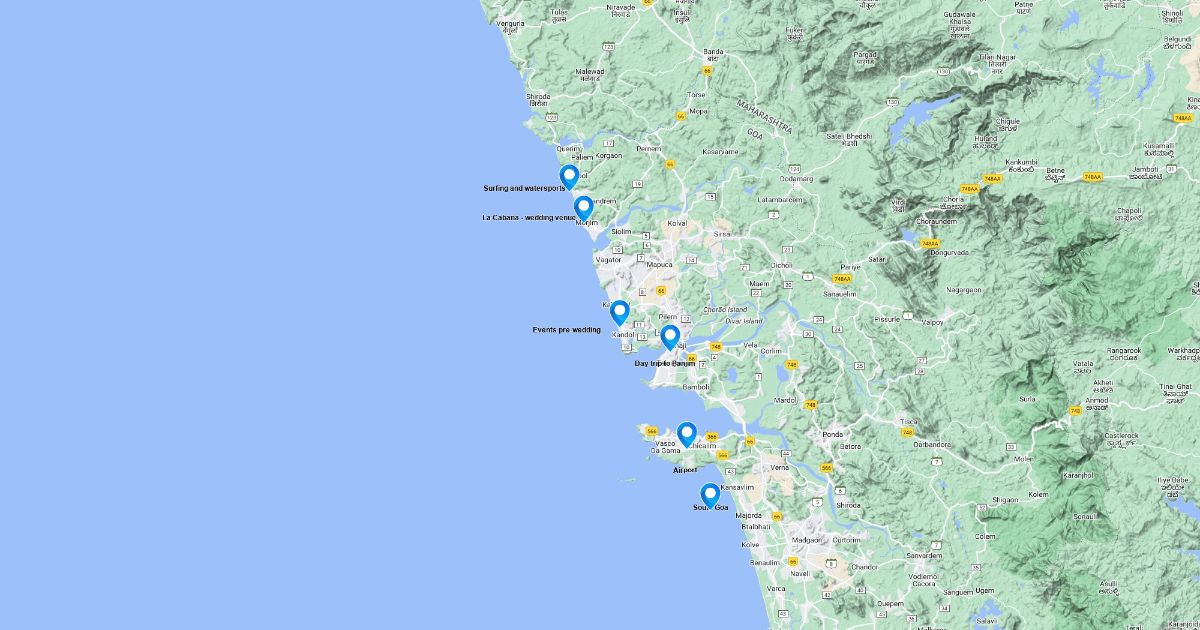Select the Nagargaon place label
The image size is (1200, 630).
click(965, 290)
